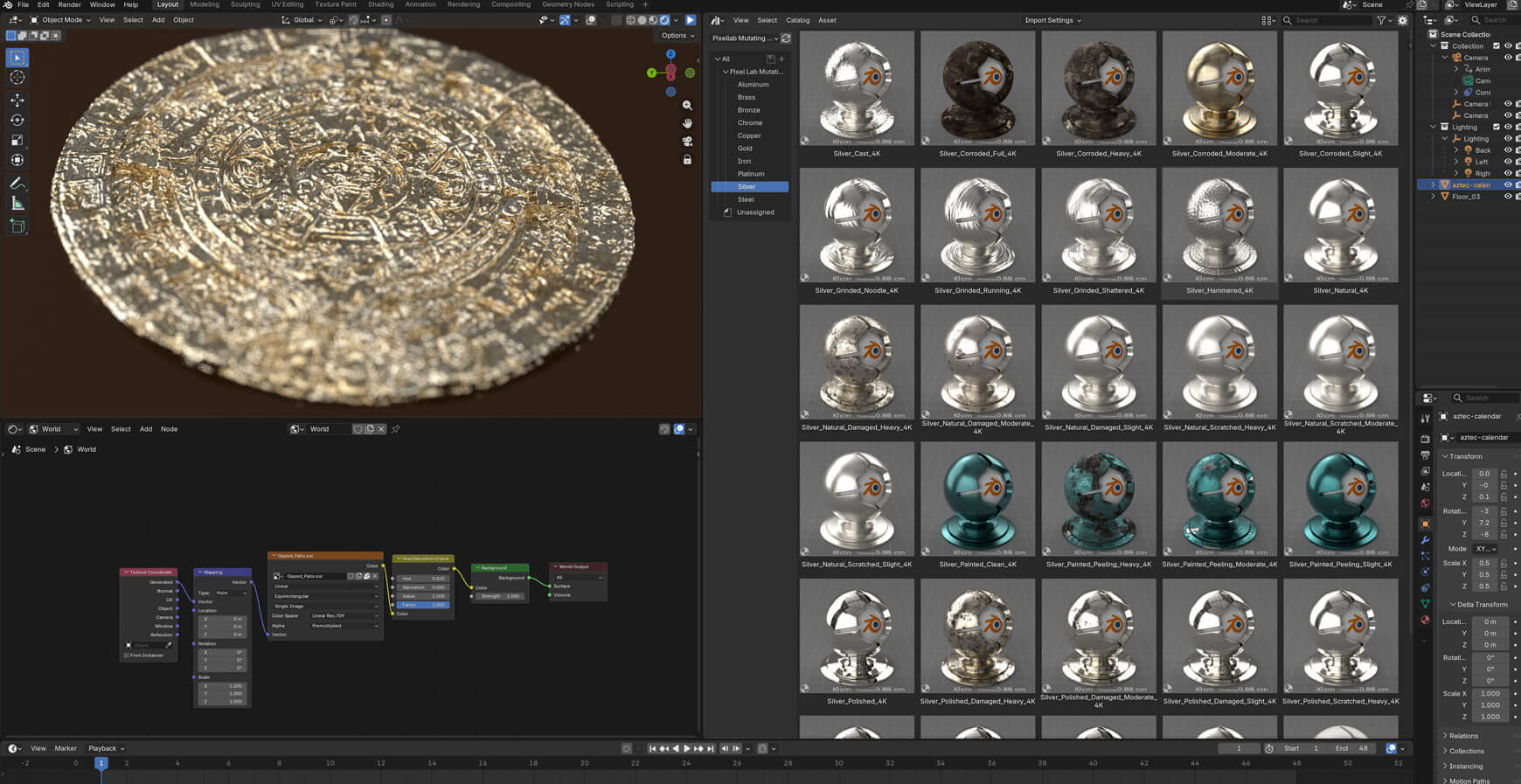Image resolution: width=1521 pixels, height=784 pixels.
Task: Play the animation forward
Action: coord(687,748)
